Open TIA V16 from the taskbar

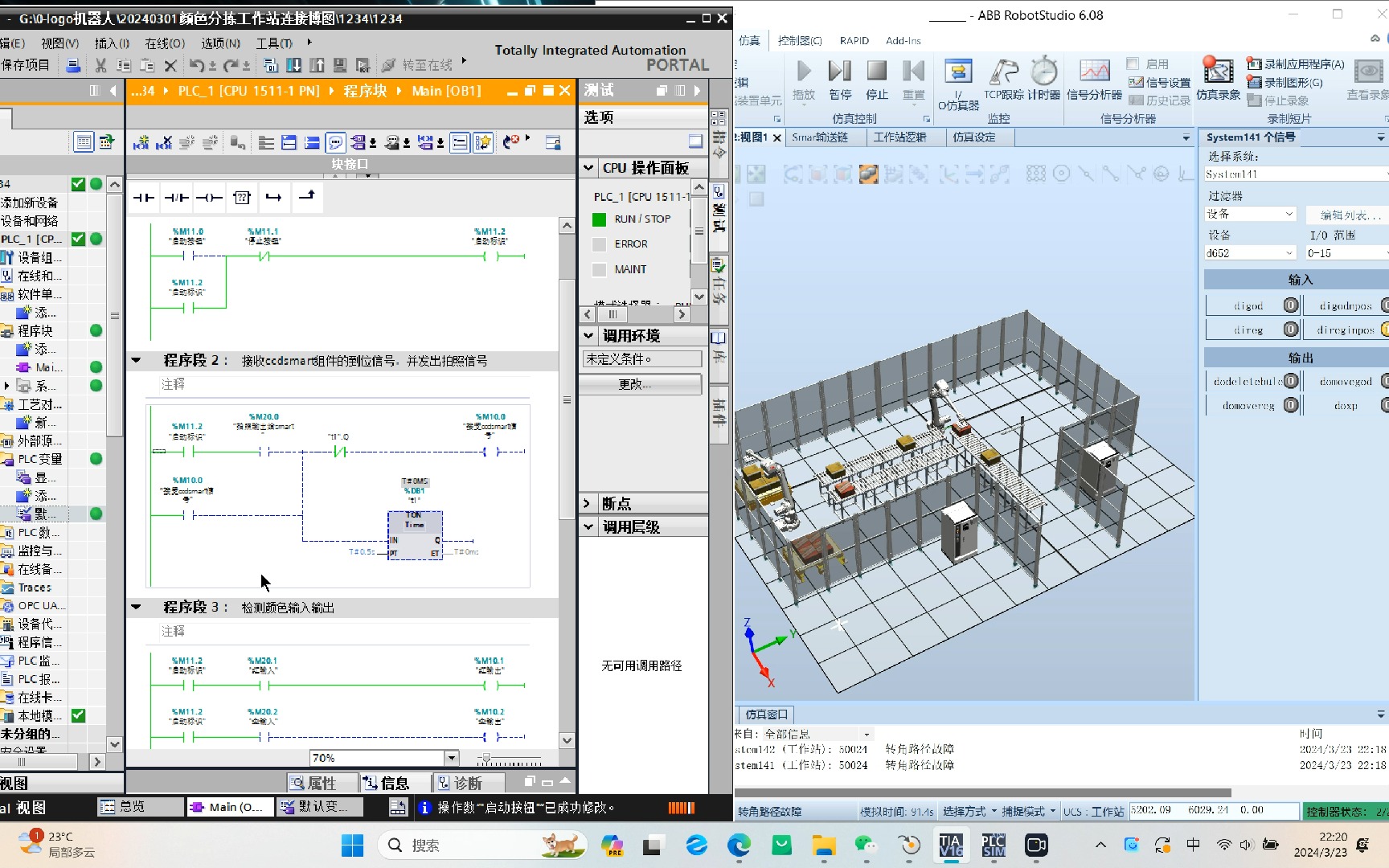pos(951,845)
